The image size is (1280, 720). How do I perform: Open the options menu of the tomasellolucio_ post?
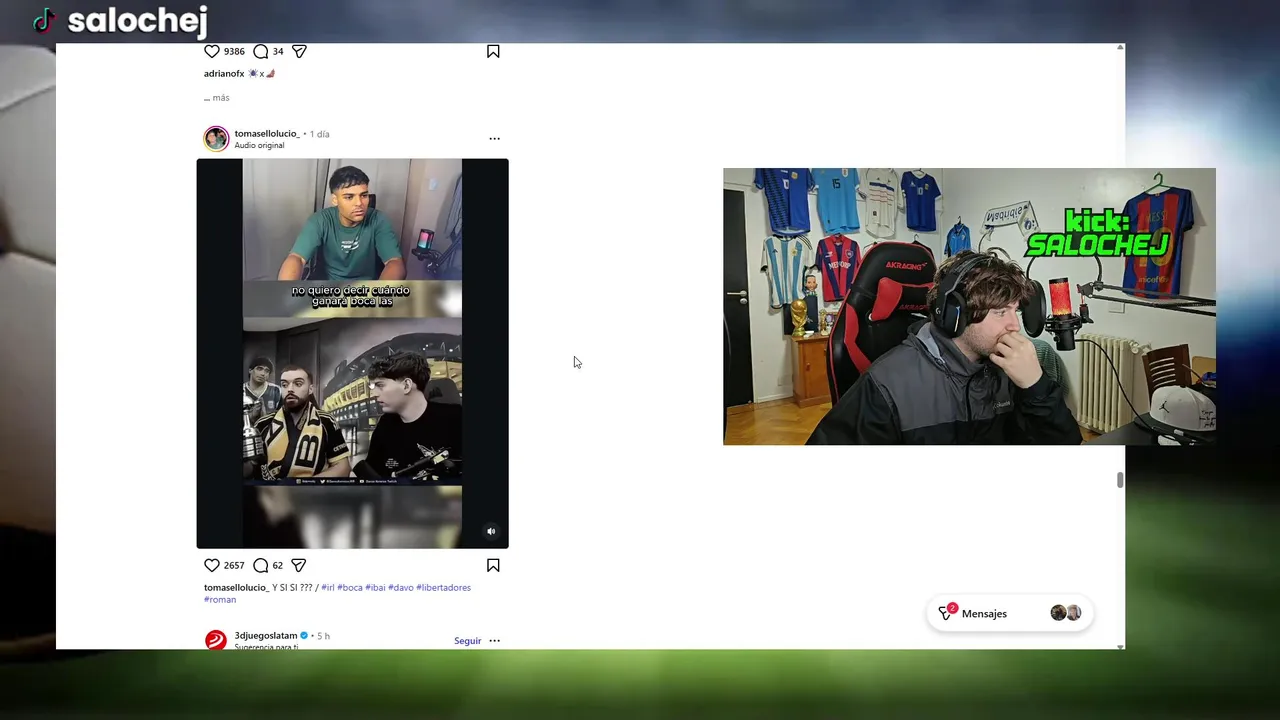(494, 139)
